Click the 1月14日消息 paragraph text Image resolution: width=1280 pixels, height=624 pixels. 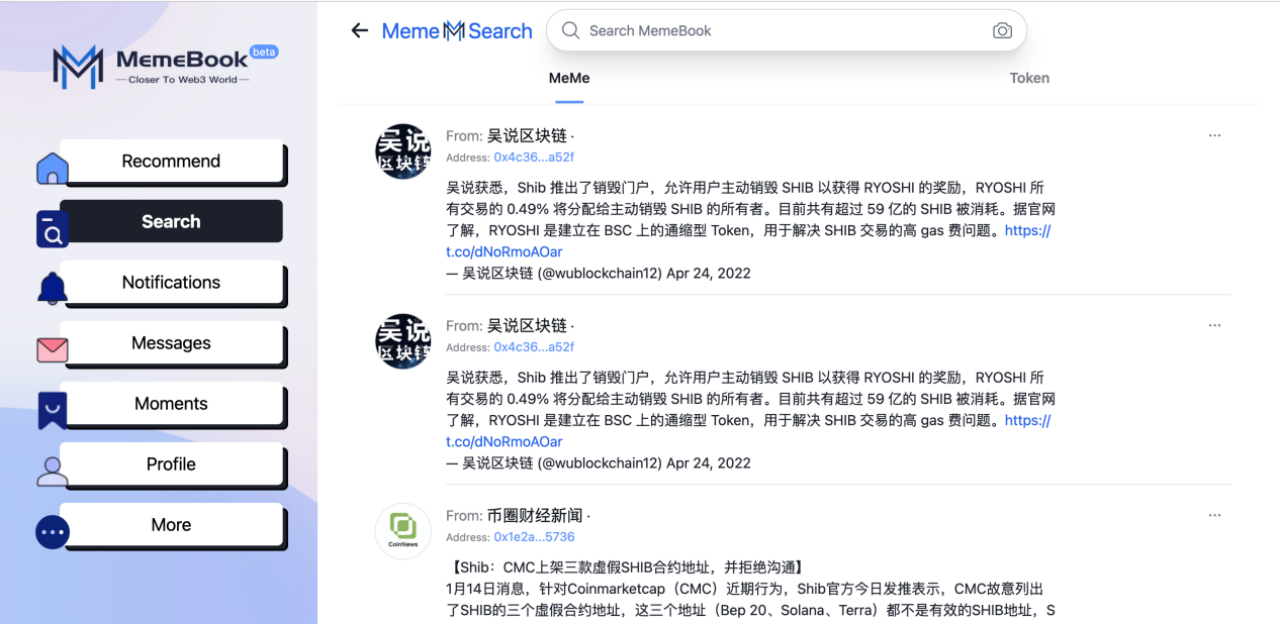(750, 600)
